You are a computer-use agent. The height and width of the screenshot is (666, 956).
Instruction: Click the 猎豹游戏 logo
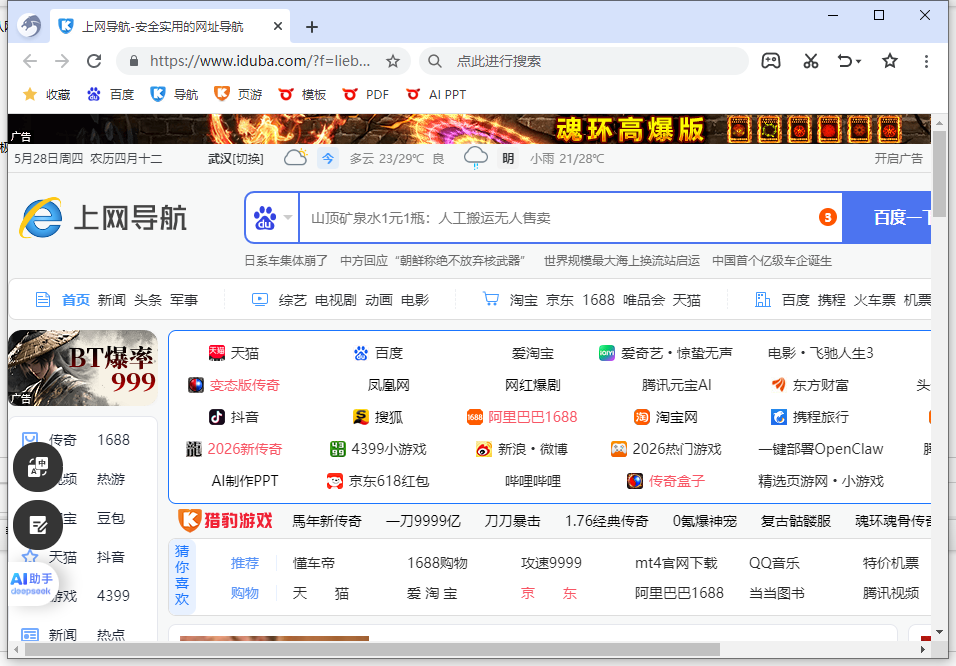pyautogui.click(x=225, y=521)
